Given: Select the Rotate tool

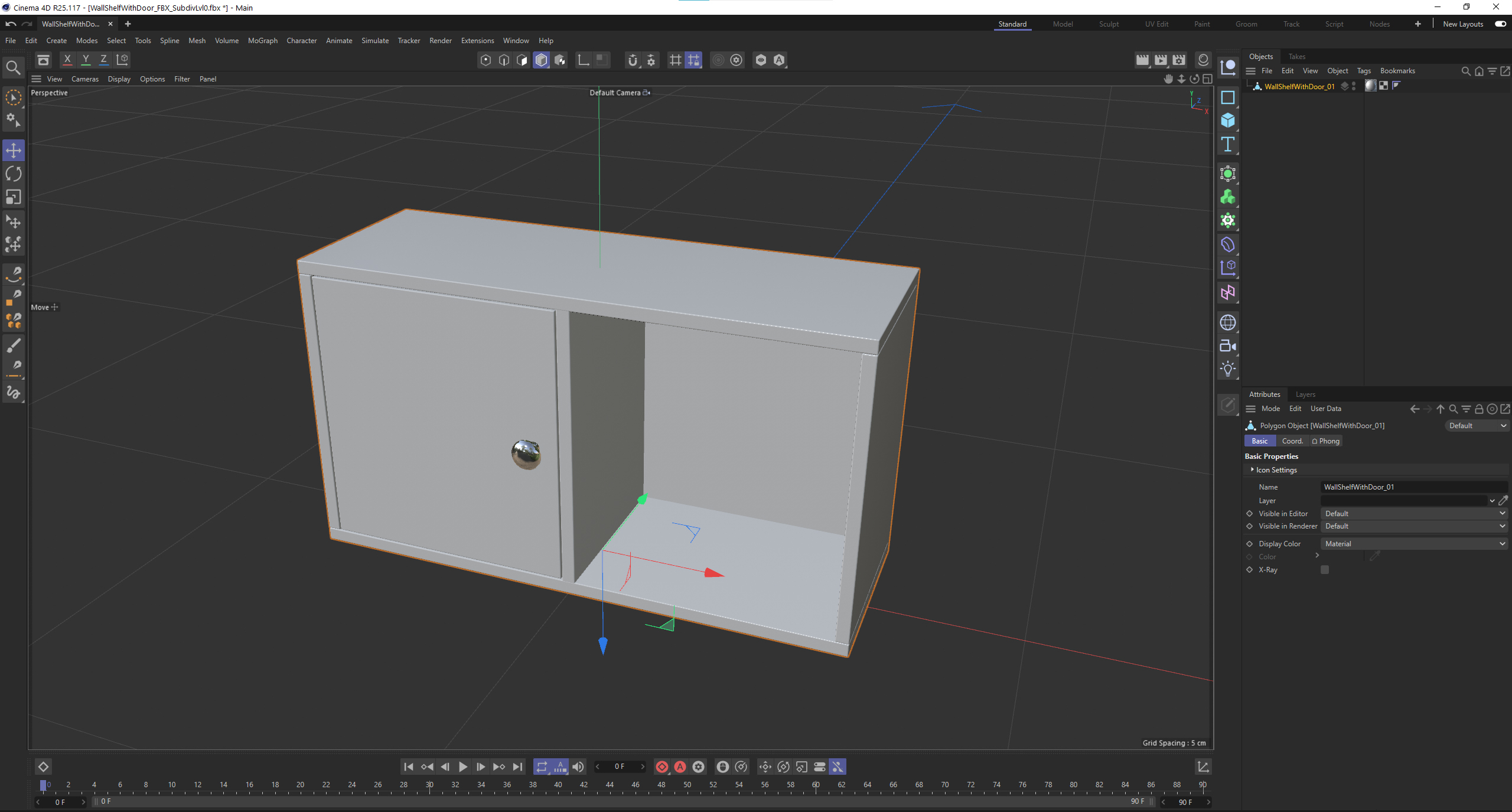Looking at the screenshot, I should (14, 174).
